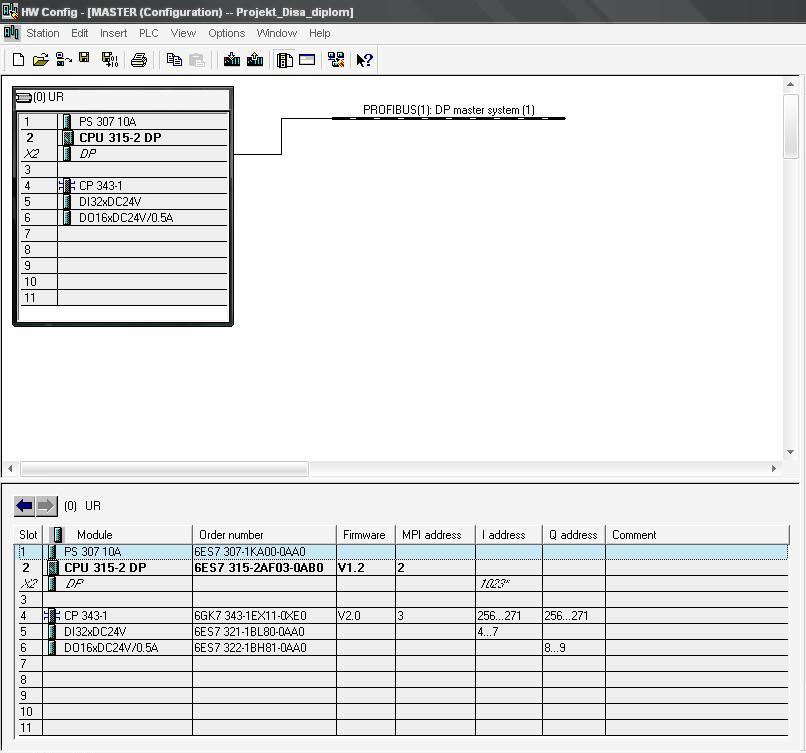Screen dimensions: 806x753
Task: Click the I address column header
Action: (x=509, y=535)
